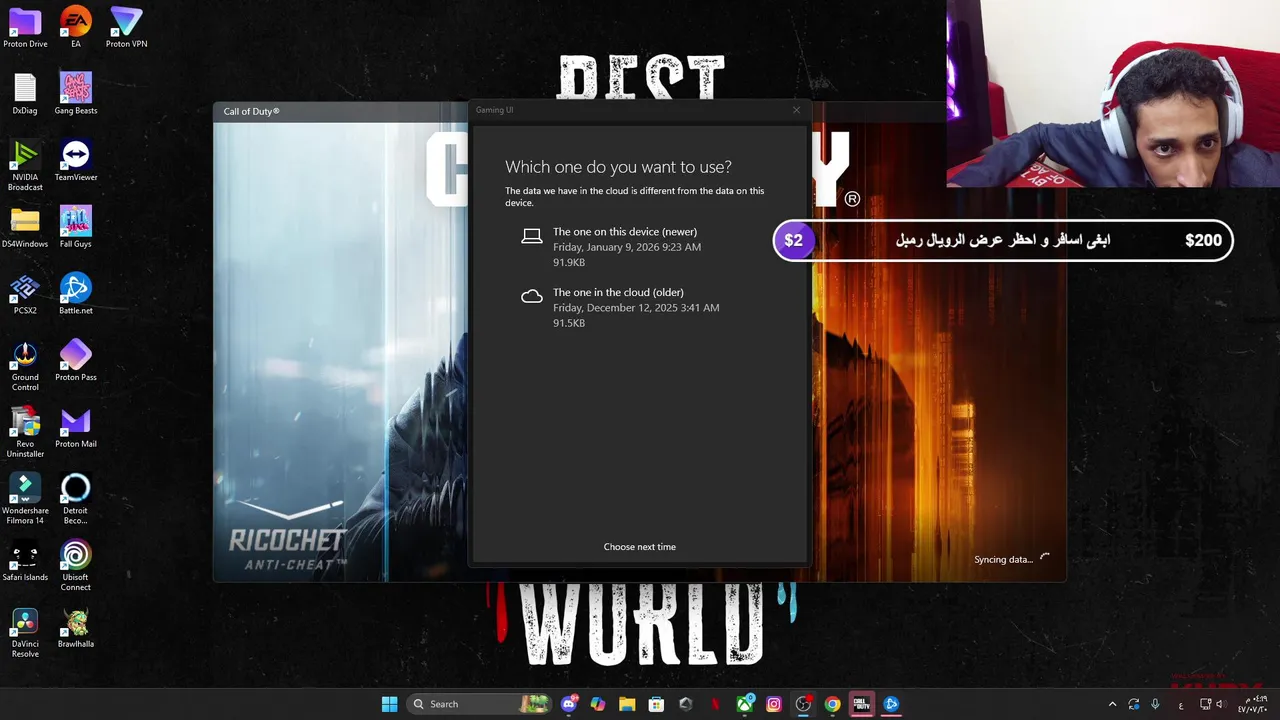Launch Ubisoft Connect desktop icon

point(76,566)
